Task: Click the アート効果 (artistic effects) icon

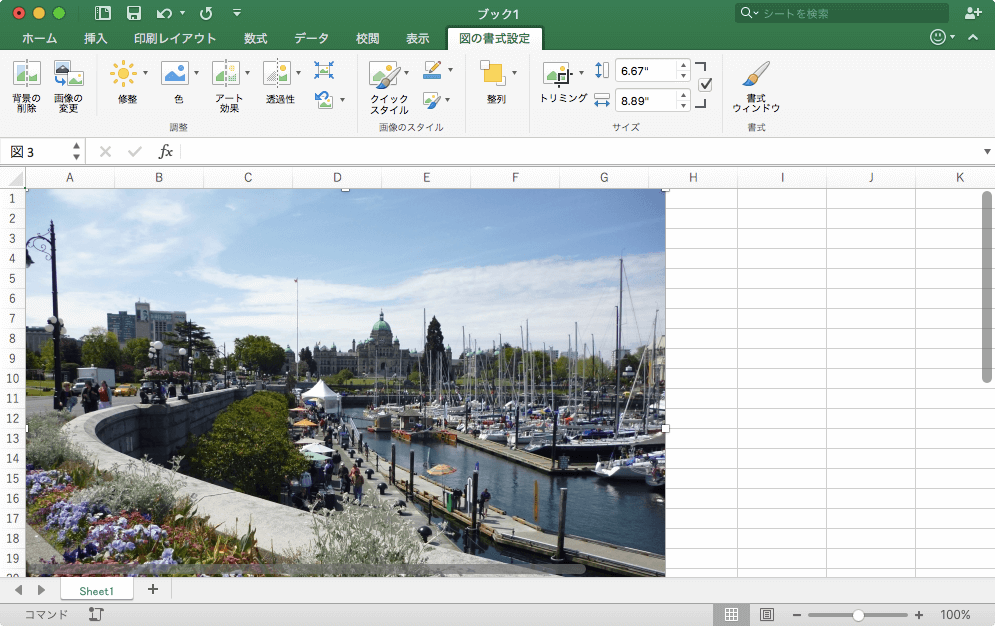Action: [226, 74]
